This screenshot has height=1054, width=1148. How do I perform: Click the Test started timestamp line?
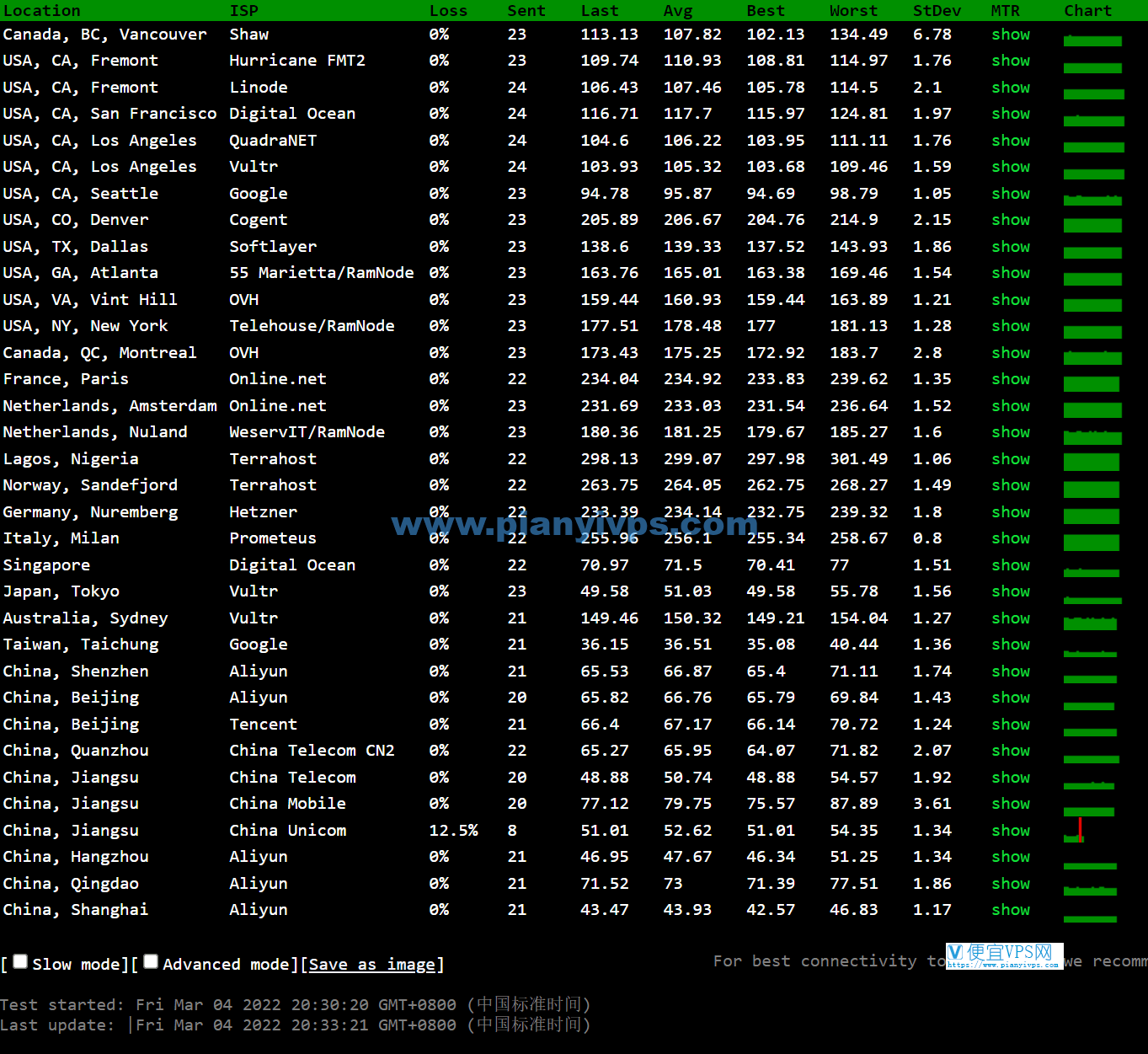pyautogui.click(x=296, y=1005)
